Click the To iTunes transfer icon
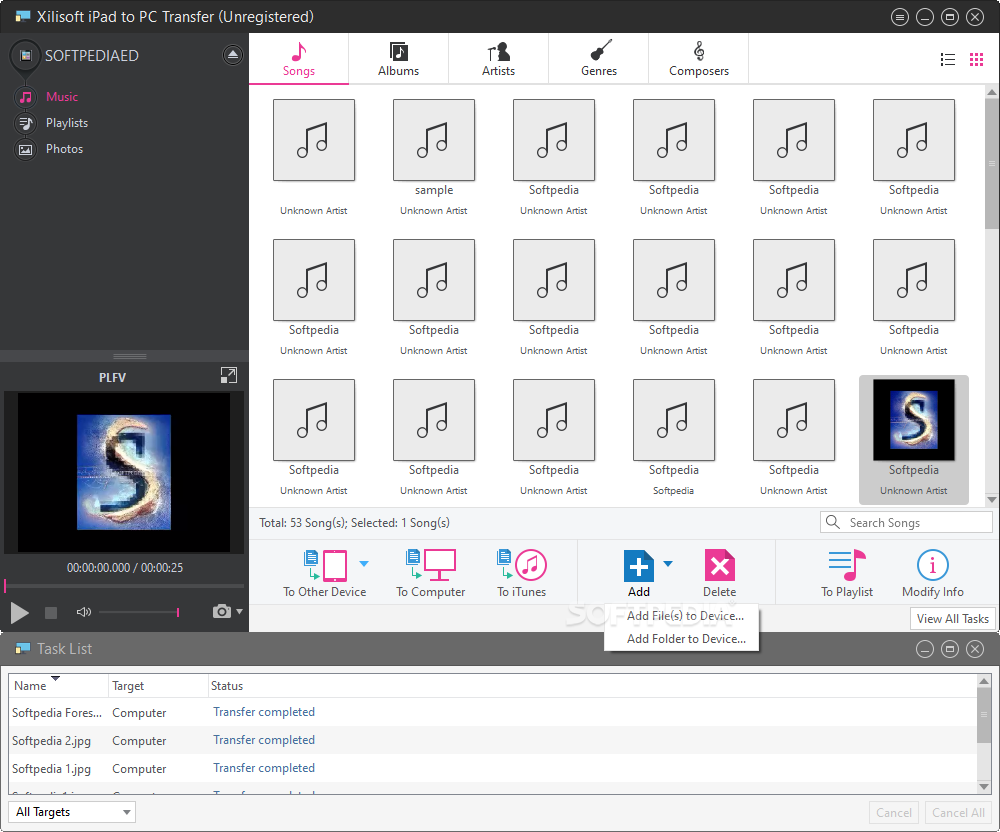 (522, 565)
